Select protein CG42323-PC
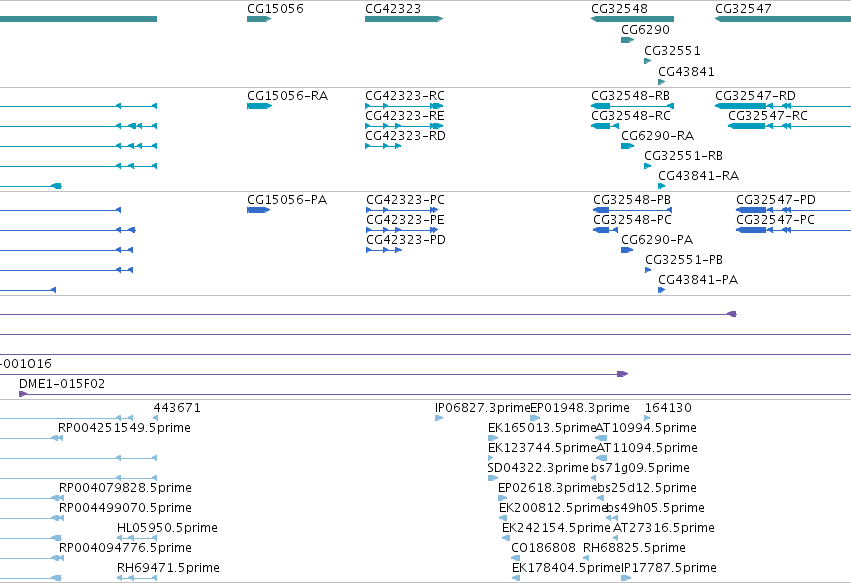 [405, 200]
